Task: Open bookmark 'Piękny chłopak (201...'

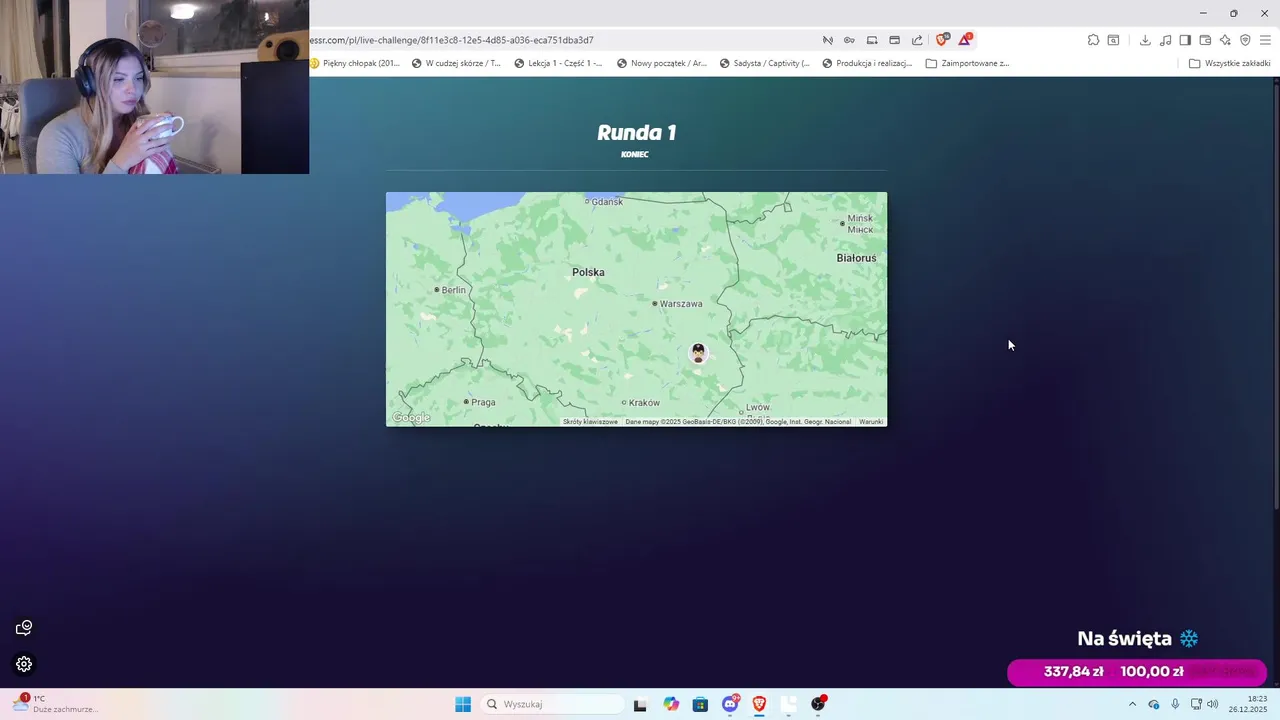Action: tap(355, 63)
